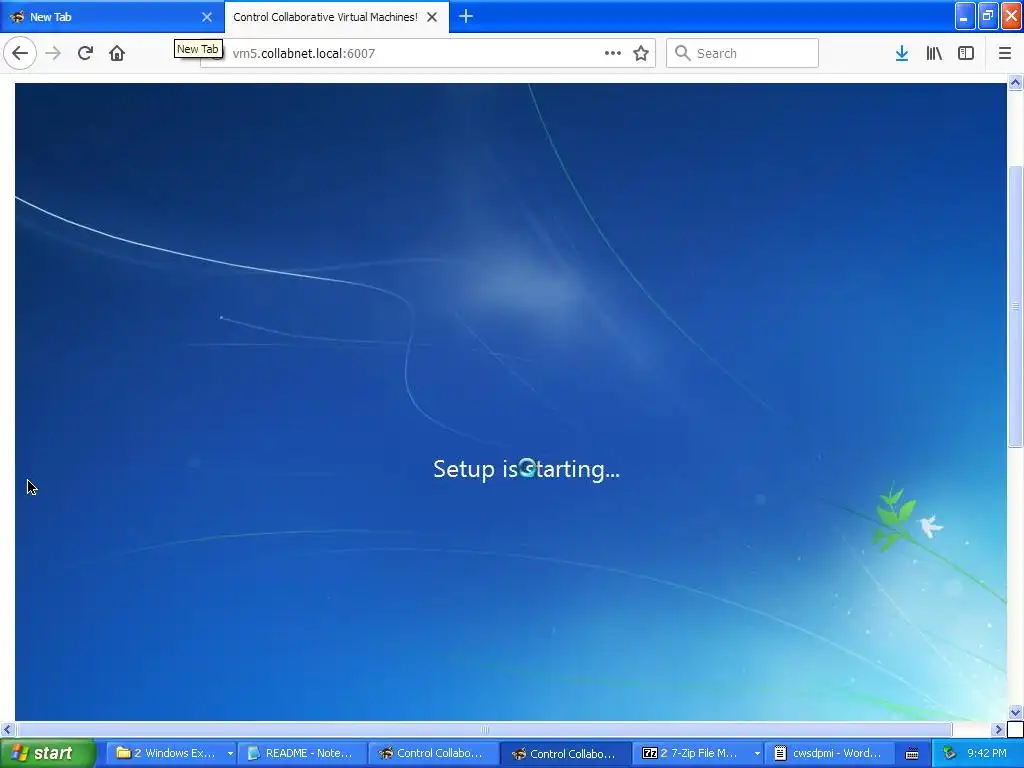Open the Firefox hamburger menu

point(1005,53)
